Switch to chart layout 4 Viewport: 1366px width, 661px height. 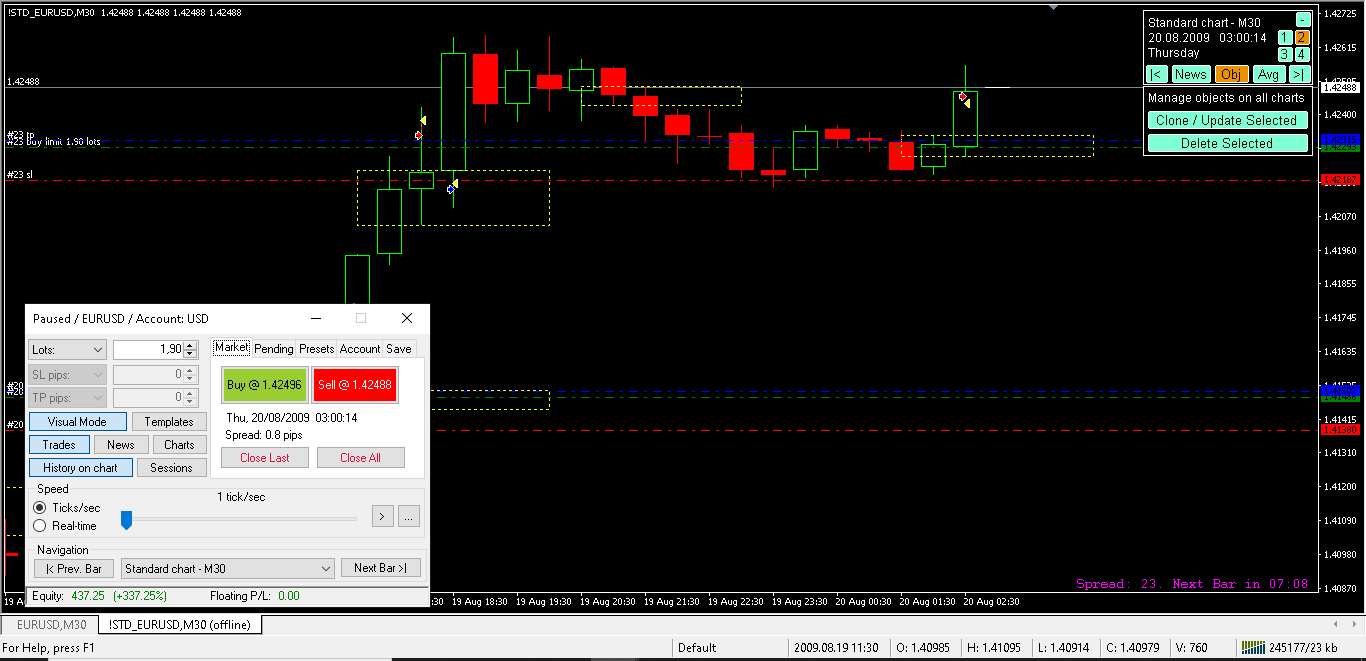1302,54
